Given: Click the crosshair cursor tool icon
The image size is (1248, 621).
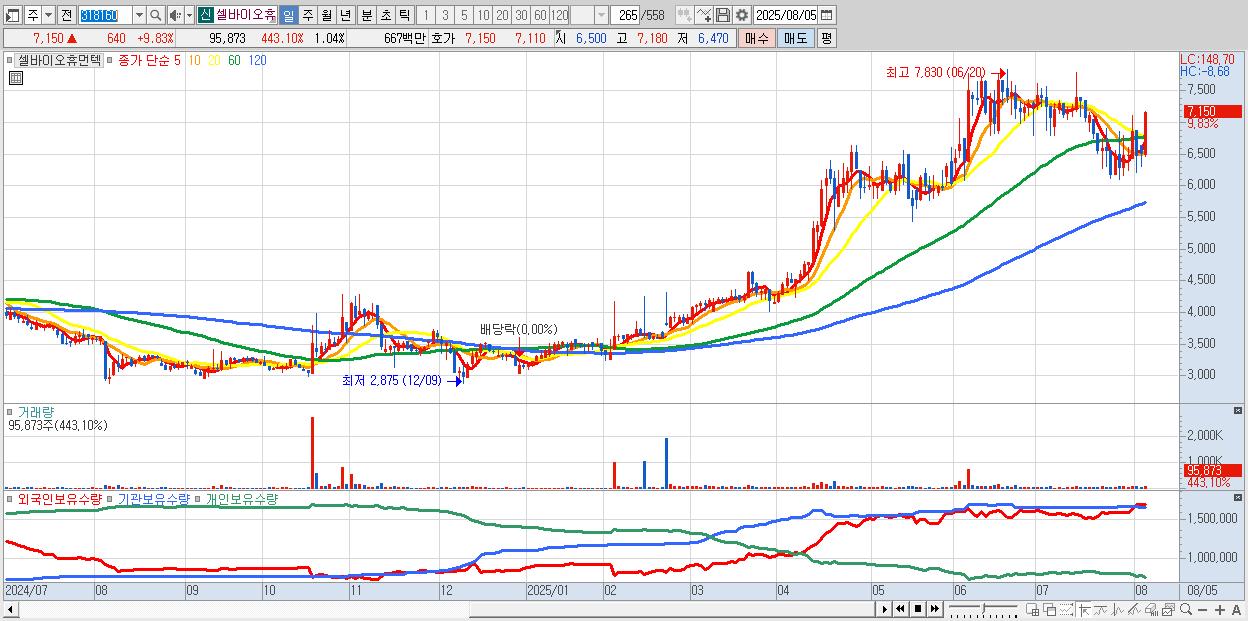Looking at the screenshot, I should 1084,610.
